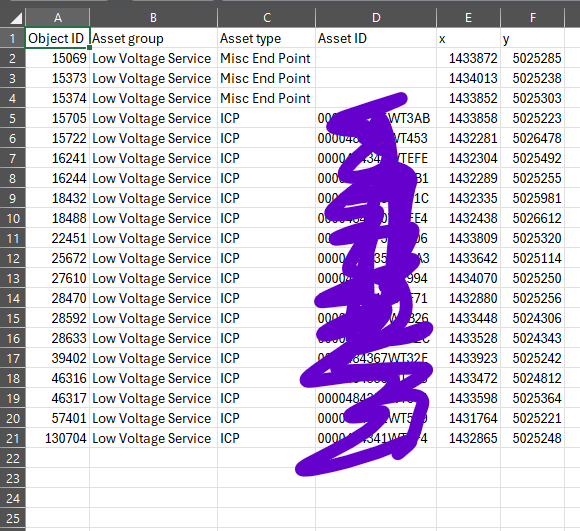Image resolution: width=580 pixels, height=531 pixels.
Task: Select x value 1432880
Action: [468, 298]
